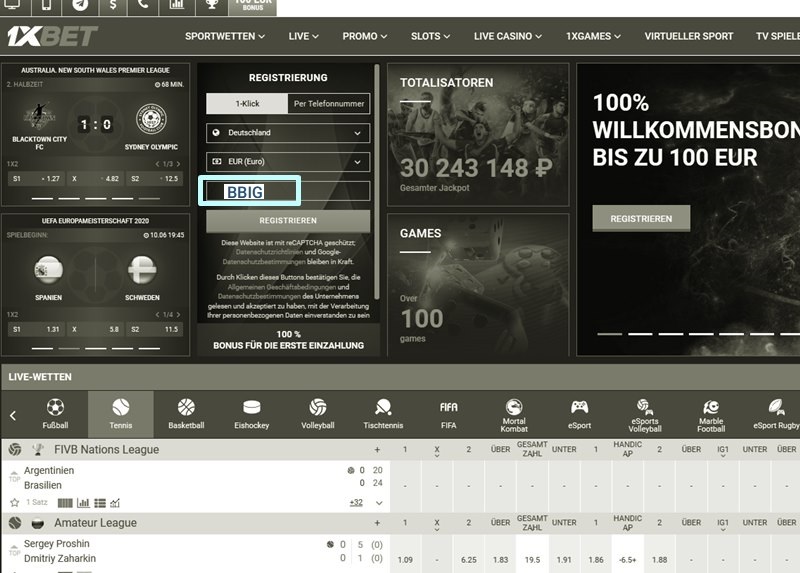Open the Datenschutzrichtlinien link
Image resolution: width=800 pixels, height=573 pixels.
270,252
